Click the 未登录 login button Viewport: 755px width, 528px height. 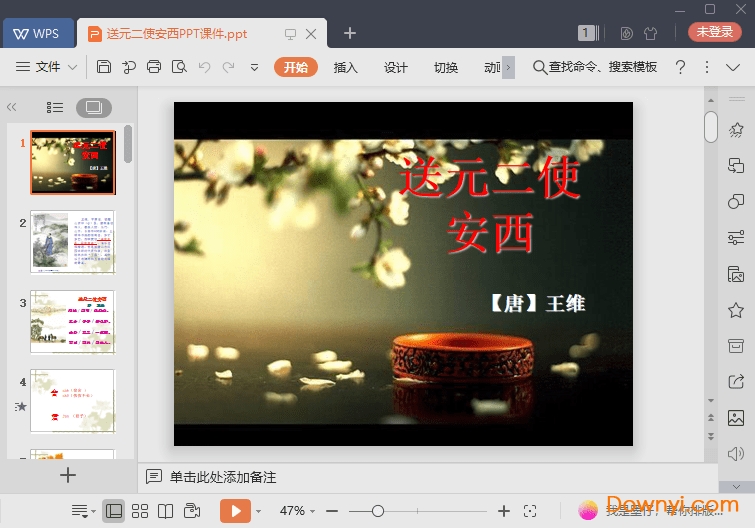tap(715, 32)
